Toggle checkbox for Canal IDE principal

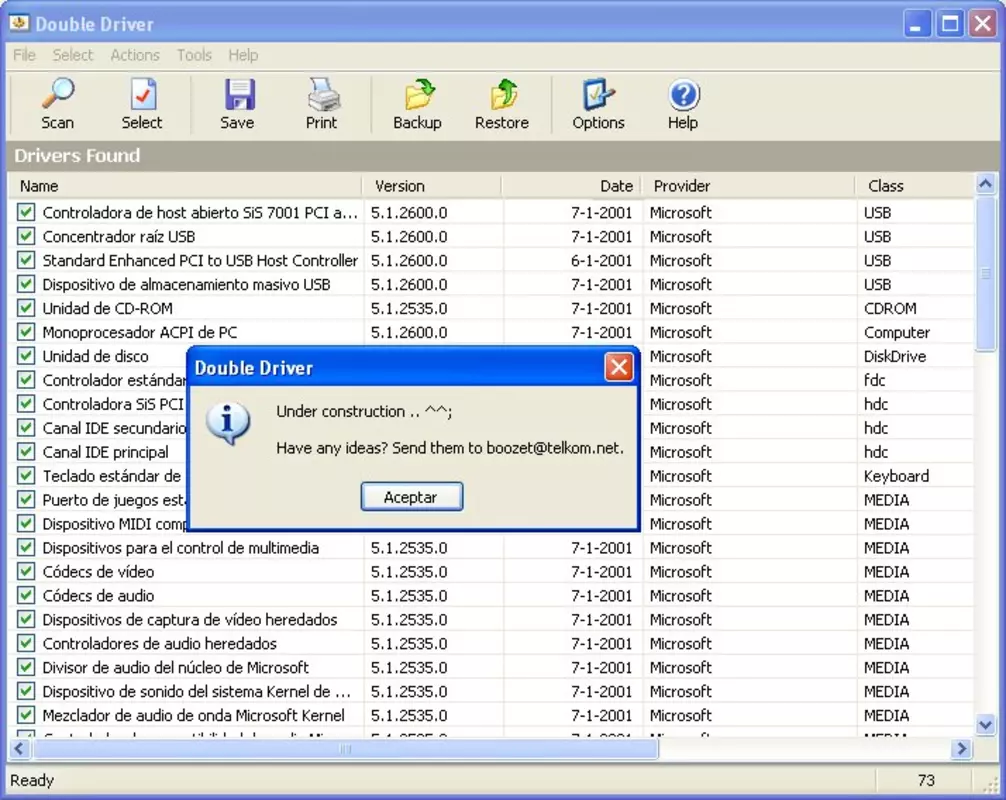pos(26,452)
